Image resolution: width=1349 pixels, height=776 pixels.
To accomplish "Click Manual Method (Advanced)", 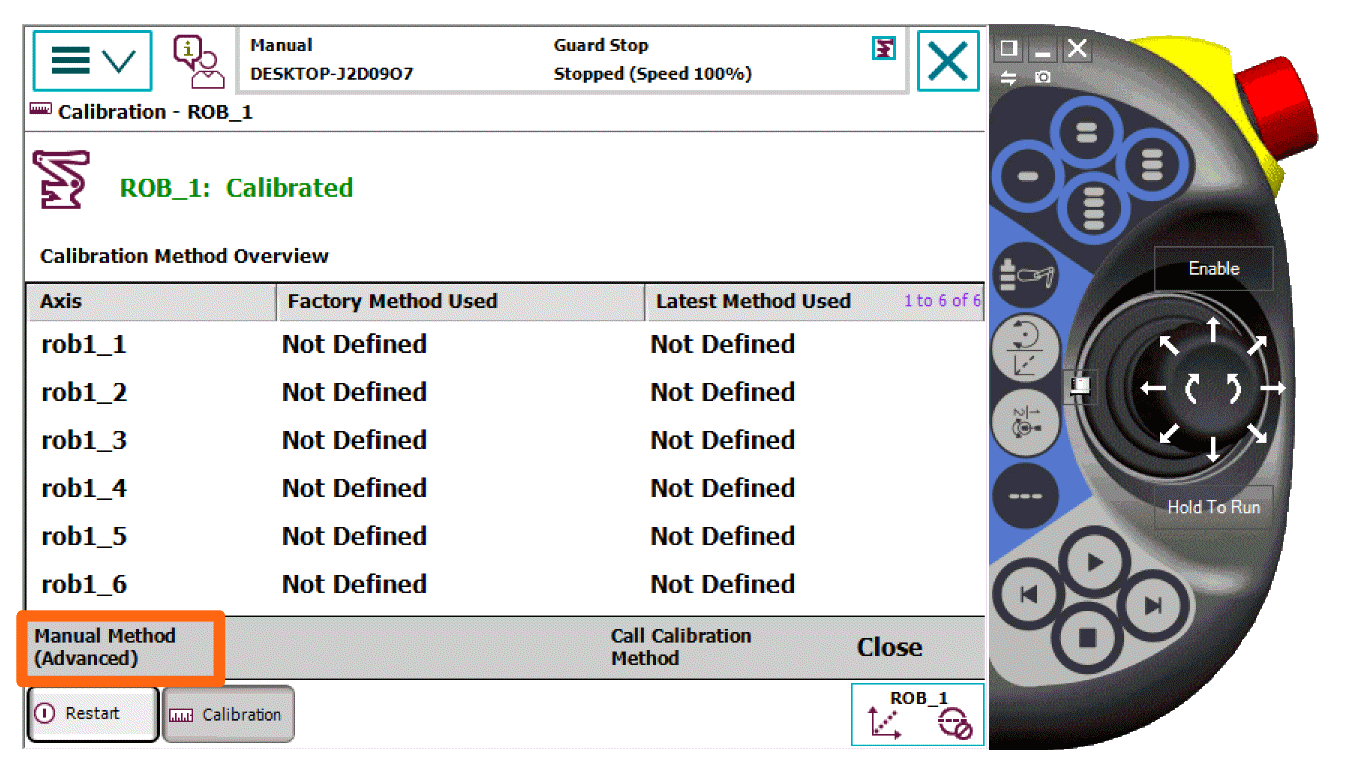I will tap(120, 648).
